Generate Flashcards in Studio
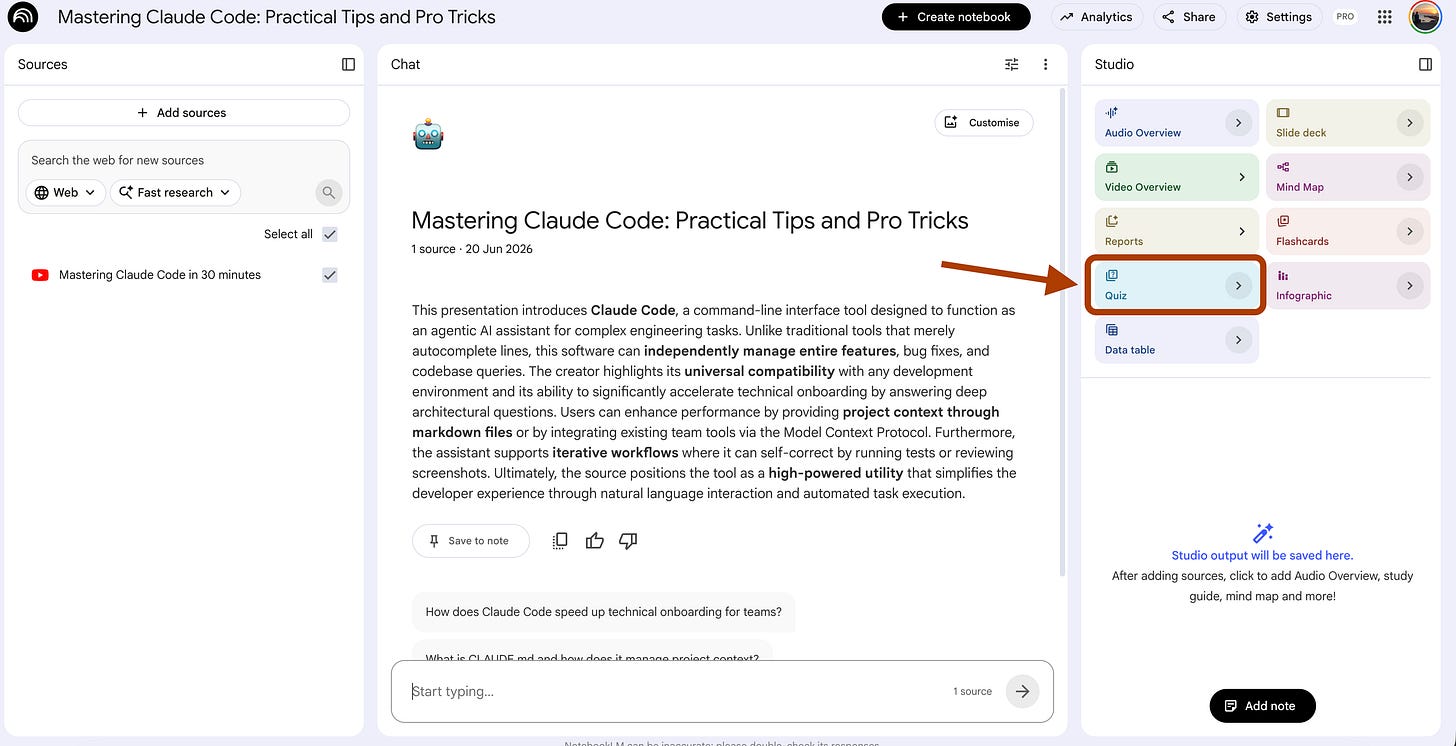This screenshot has width=1456, height=746. 1344,231
